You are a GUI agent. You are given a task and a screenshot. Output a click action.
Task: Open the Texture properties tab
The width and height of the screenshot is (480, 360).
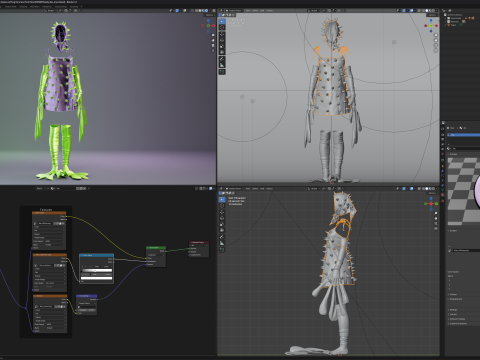point(443,201)
